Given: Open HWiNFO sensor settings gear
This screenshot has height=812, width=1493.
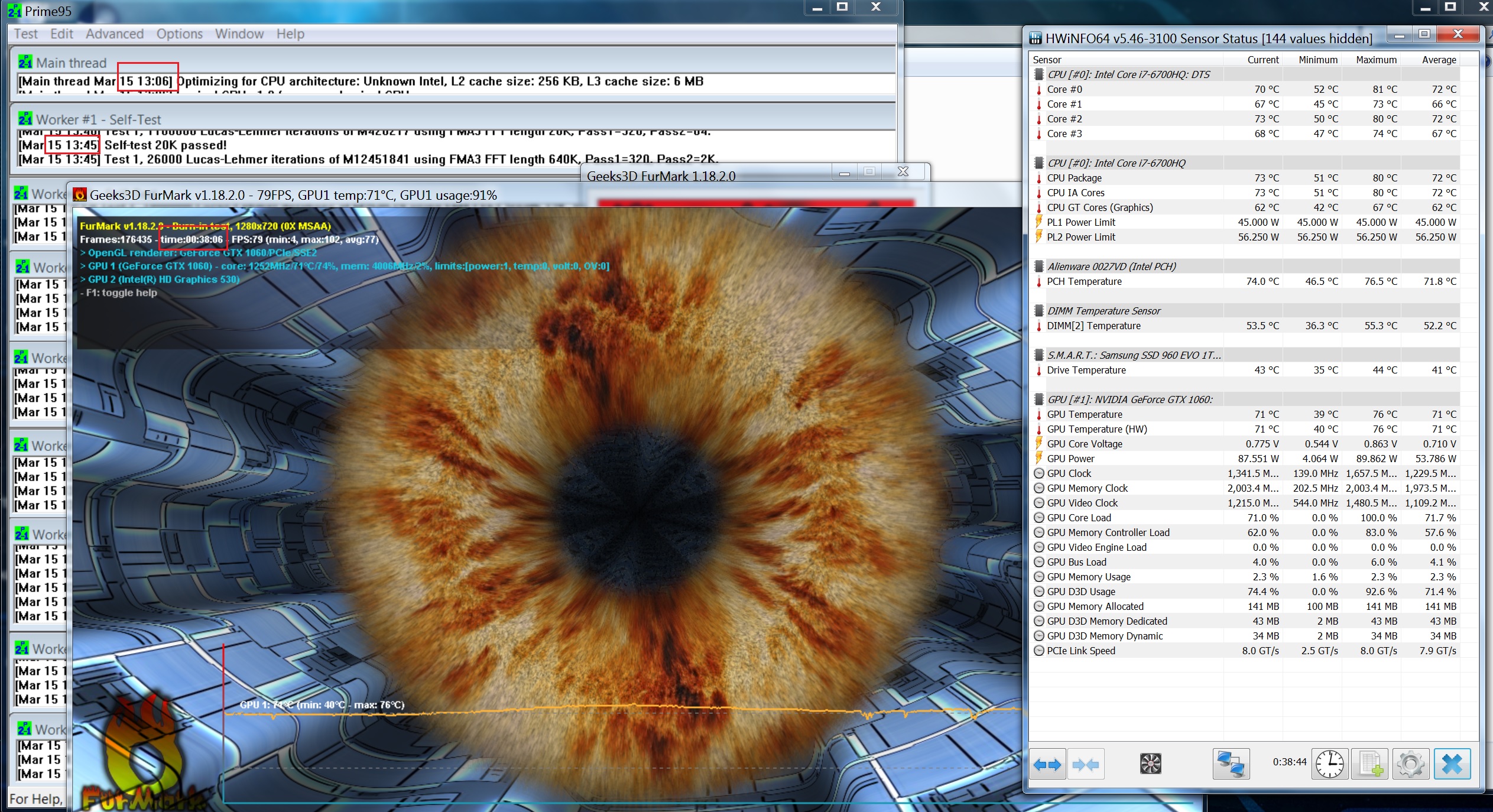Looking at the screenshot, I should pos(1411,764).
